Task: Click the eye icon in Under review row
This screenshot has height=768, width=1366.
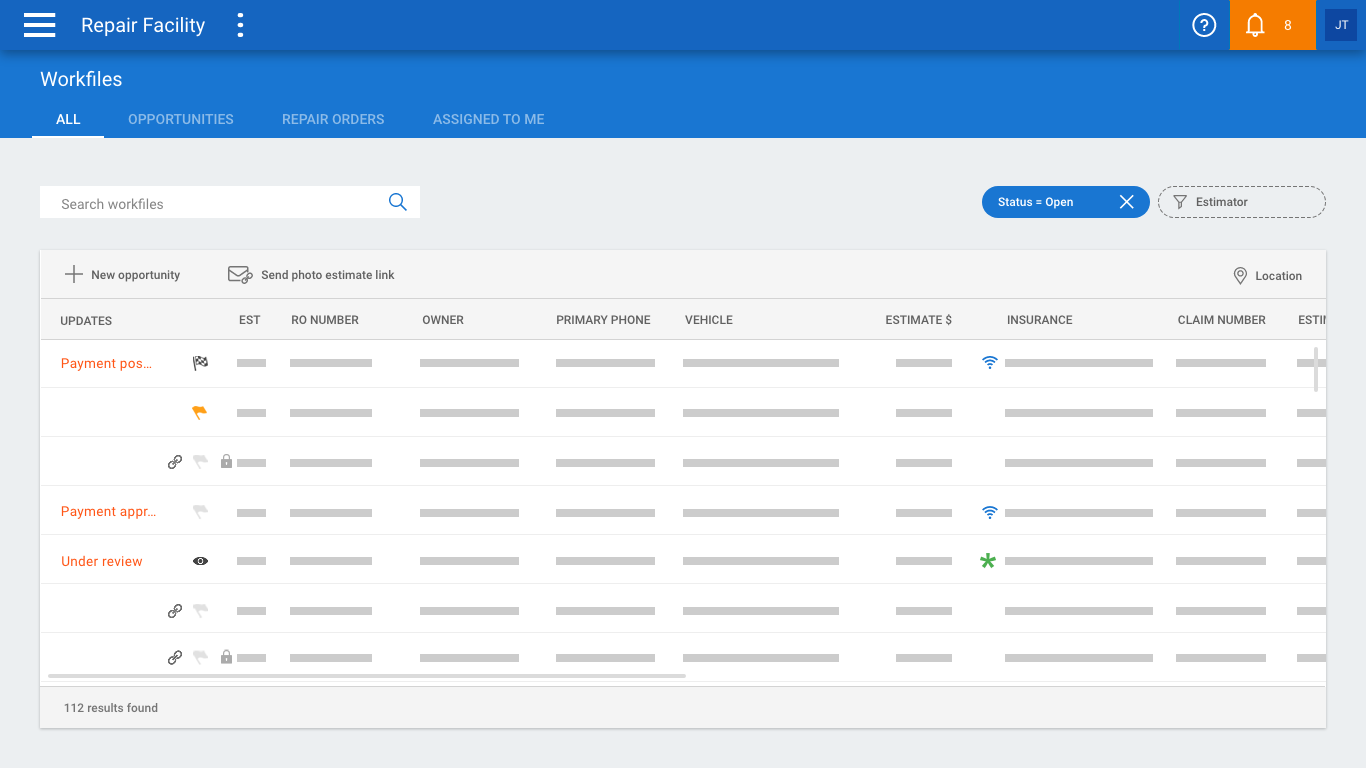Action: (200, 561)
